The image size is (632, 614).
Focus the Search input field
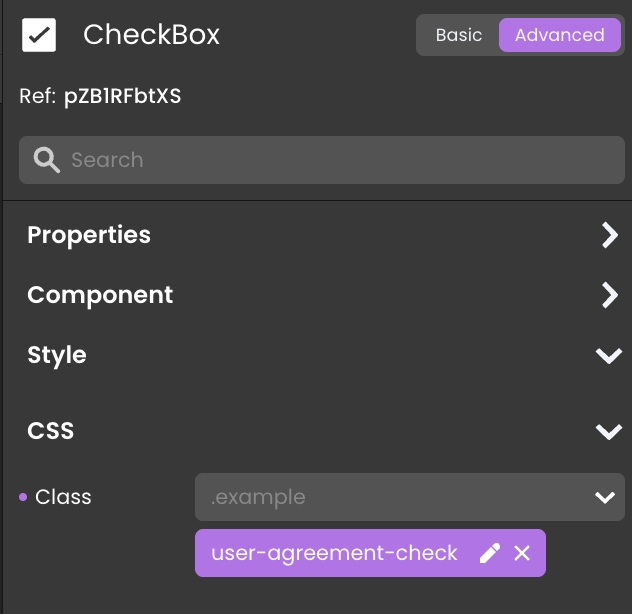pyautogui.click(x=340, y=160)
